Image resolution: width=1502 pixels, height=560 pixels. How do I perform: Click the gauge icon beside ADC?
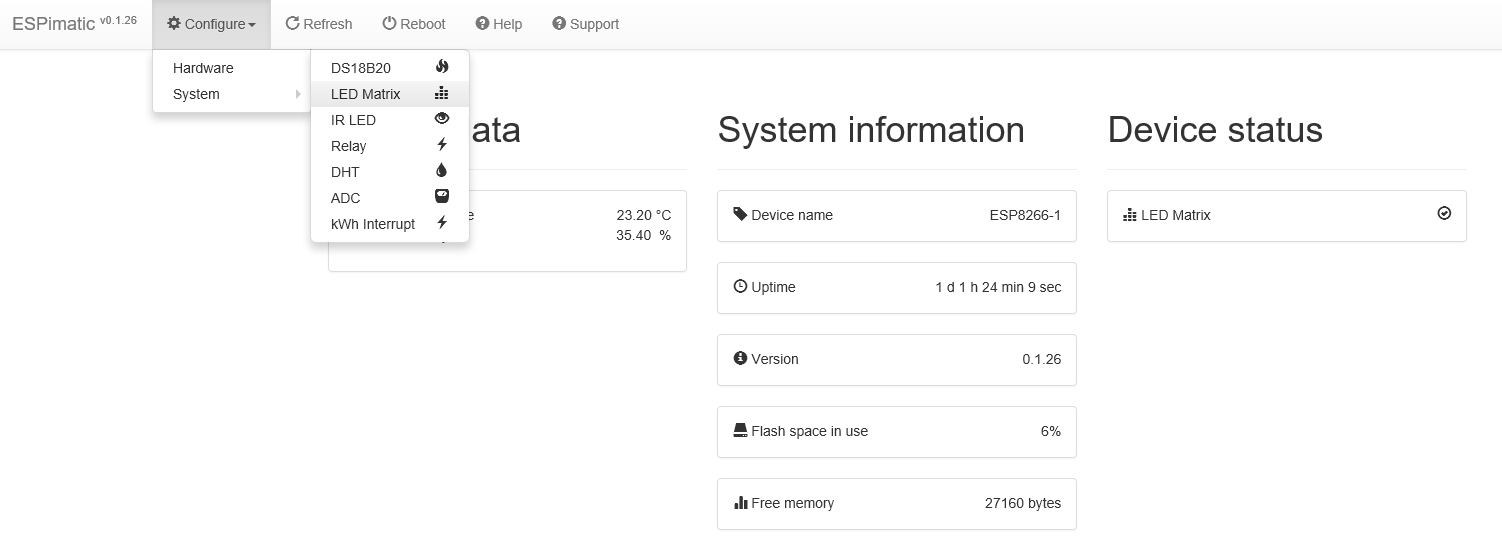click(x=442, y=197)
